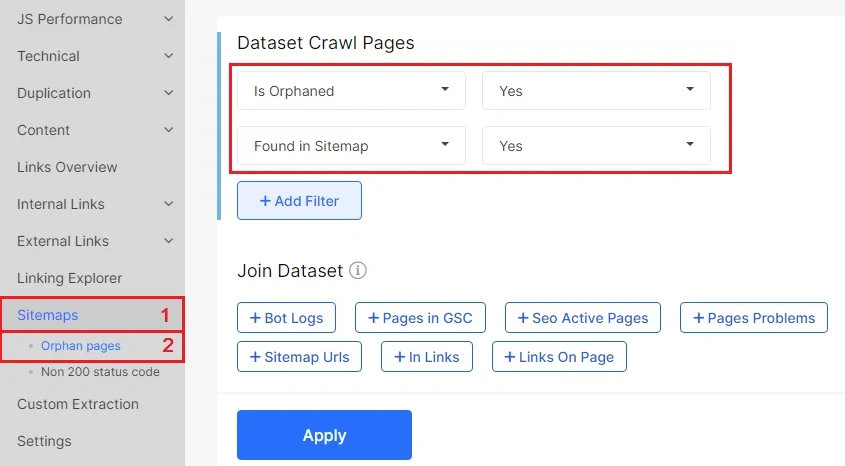Expand Internal Links chevron
The height and width of the screenshot is (466, 845).
click(169, 204)
